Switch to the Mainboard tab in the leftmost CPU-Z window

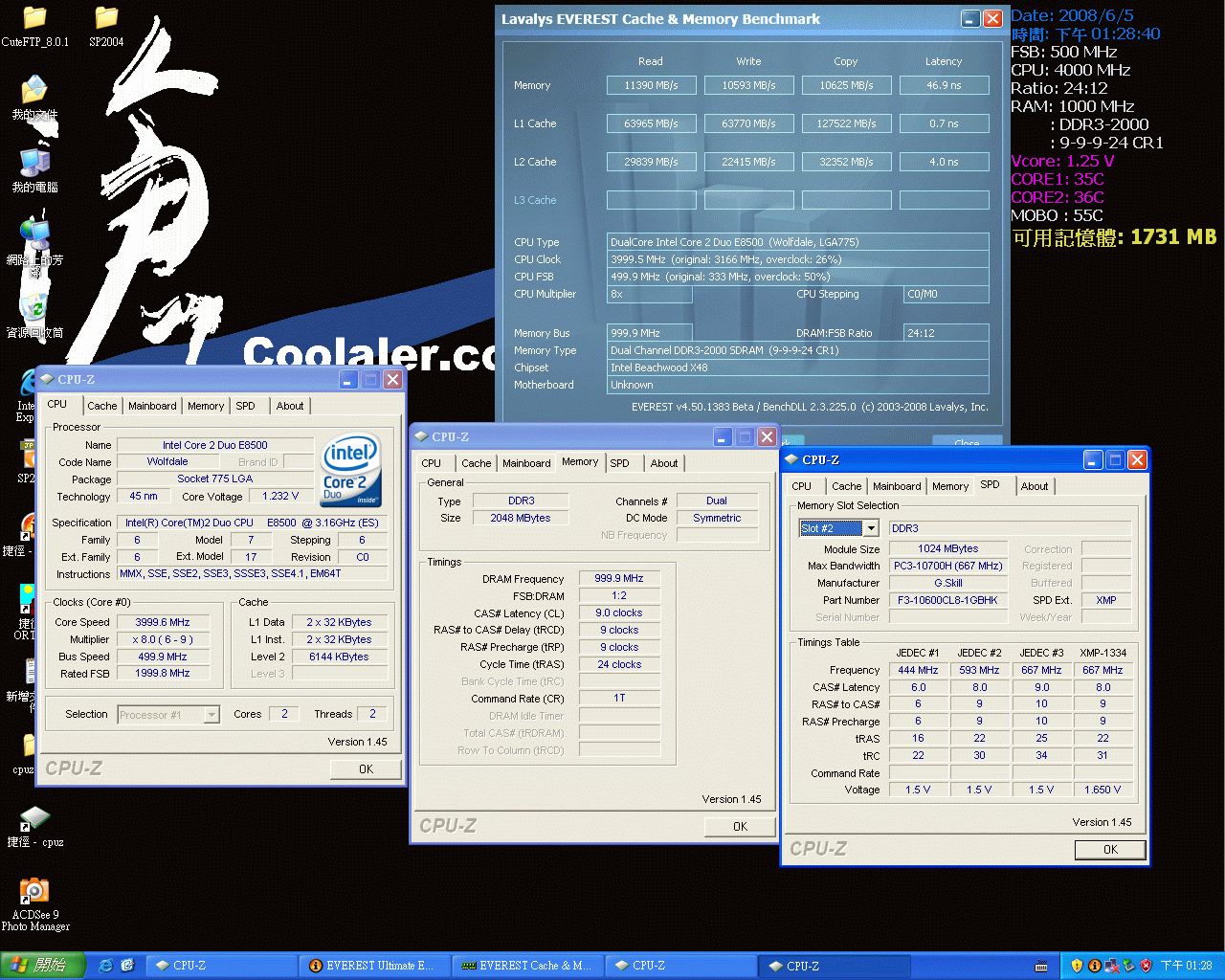(x=152, y=406)
